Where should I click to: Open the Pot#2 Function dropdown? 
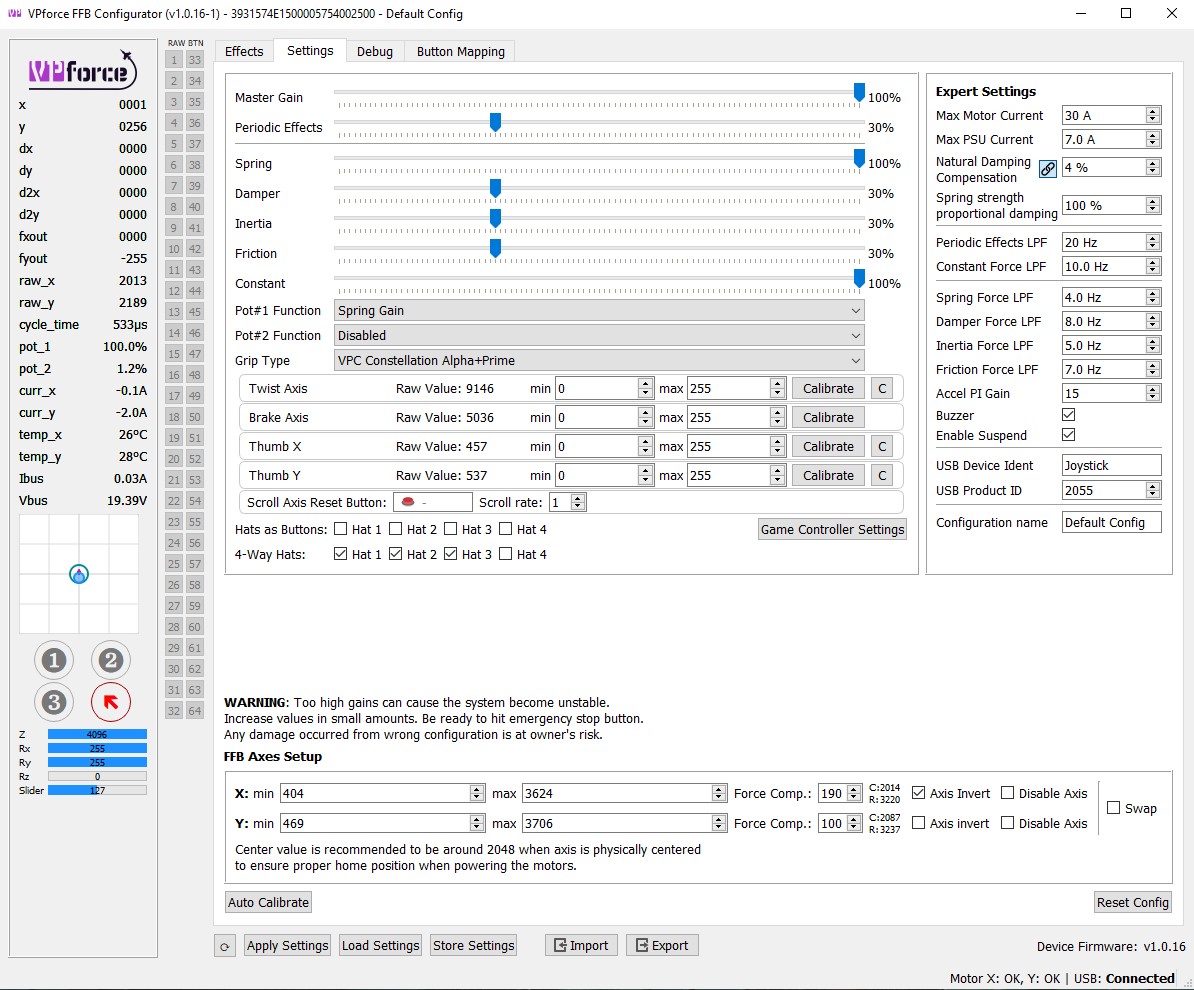click(x=599, y=336)
